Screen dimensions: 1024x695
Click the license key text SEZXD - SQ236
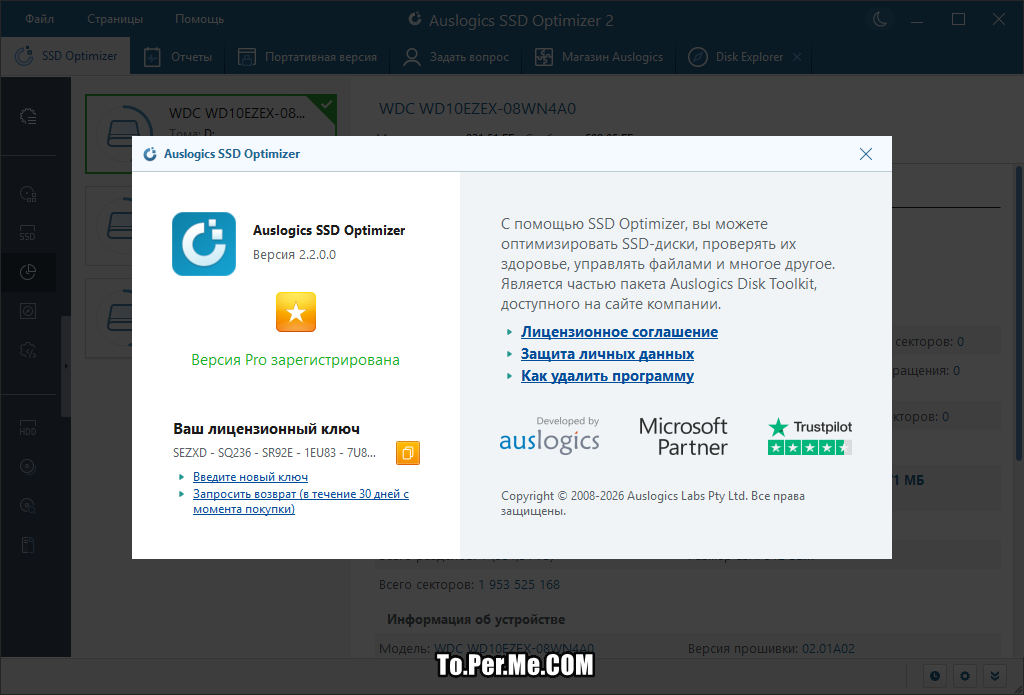[x=274, y=453]
